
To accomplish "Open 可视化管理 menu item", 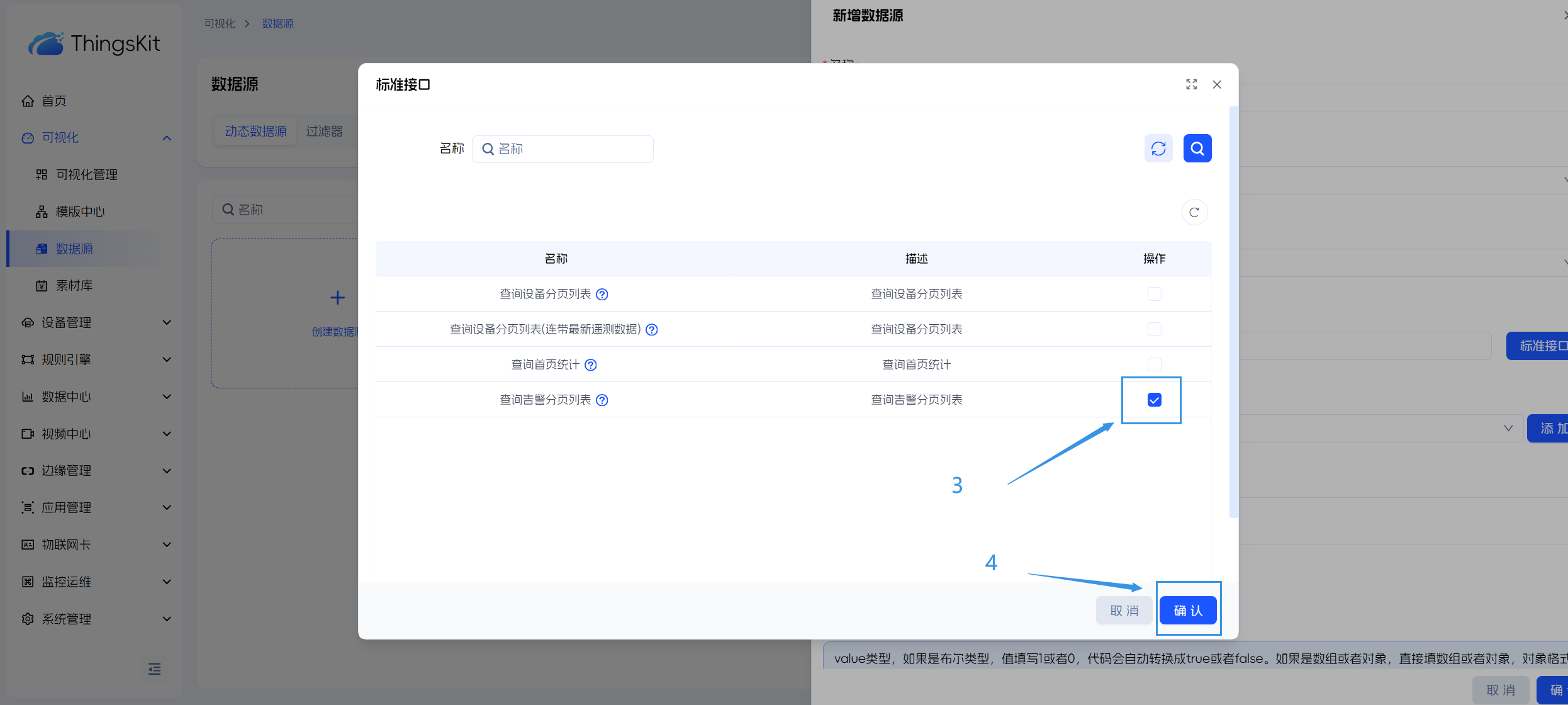I will [x=86, y=174].
